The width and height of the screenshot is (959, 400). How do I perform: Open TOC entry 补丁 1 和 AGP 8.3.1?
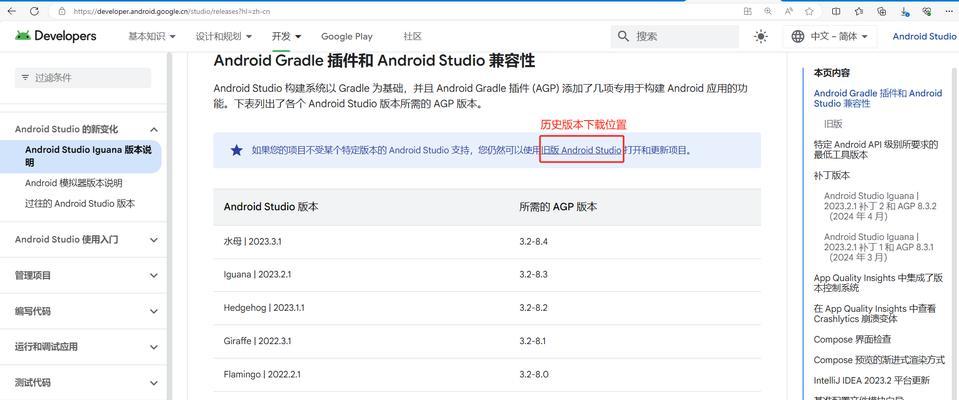[x=879, y=247]
